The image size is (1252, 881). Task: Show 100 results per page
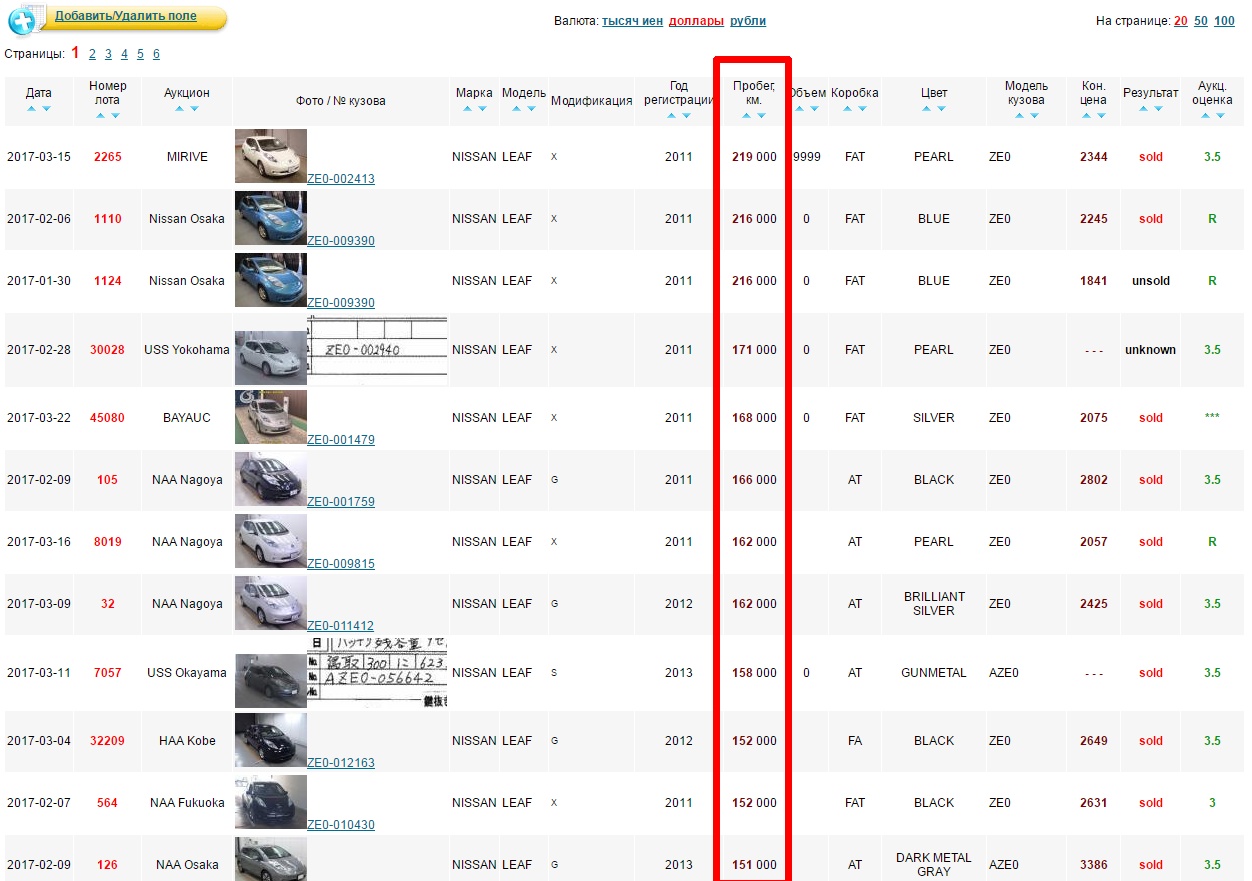click(x=1224, y=21)
